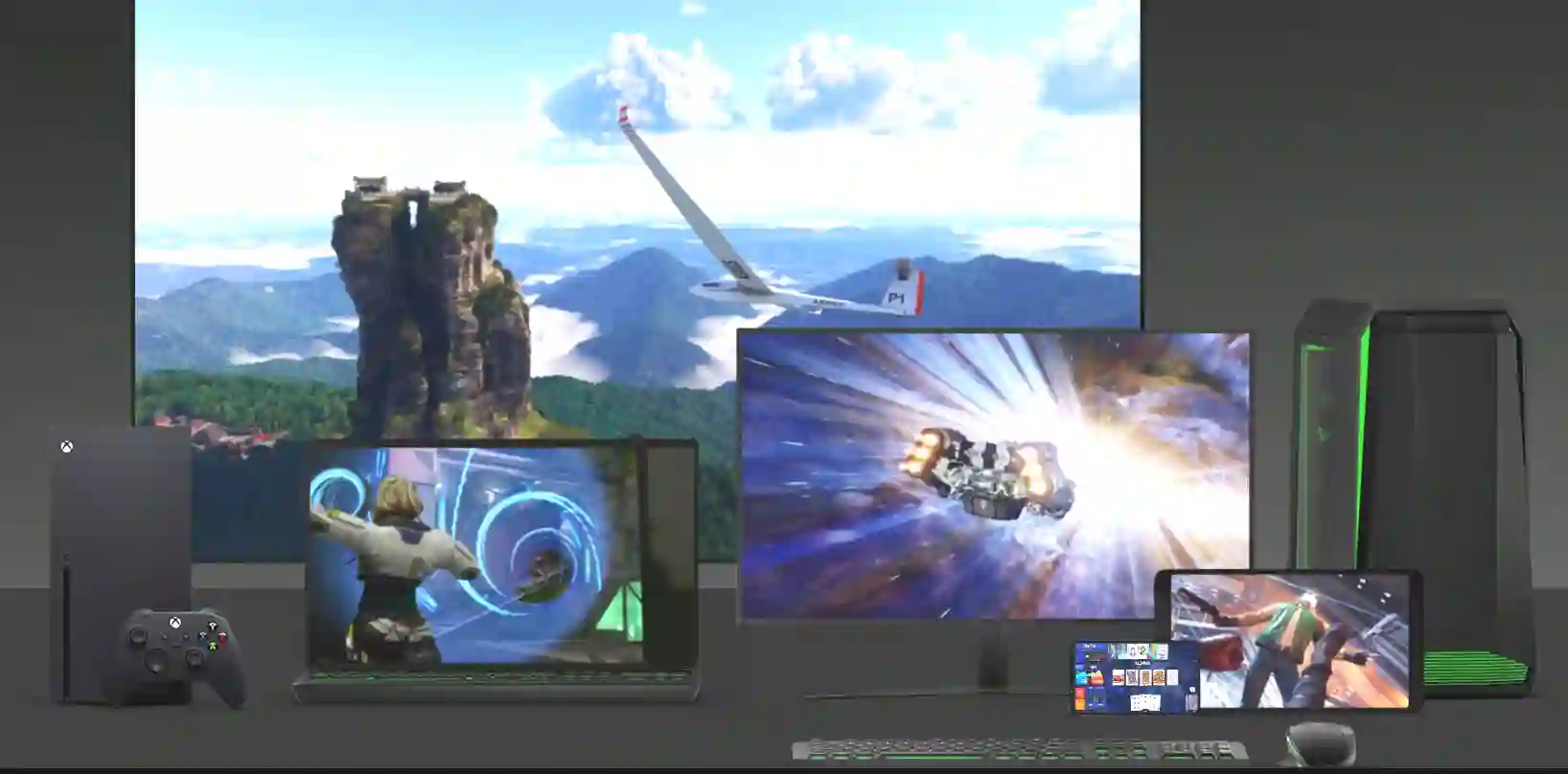The image size is (1568, 774).
Task: Select the black Xbox wireless controller
Action: click(x=181, y=656)
